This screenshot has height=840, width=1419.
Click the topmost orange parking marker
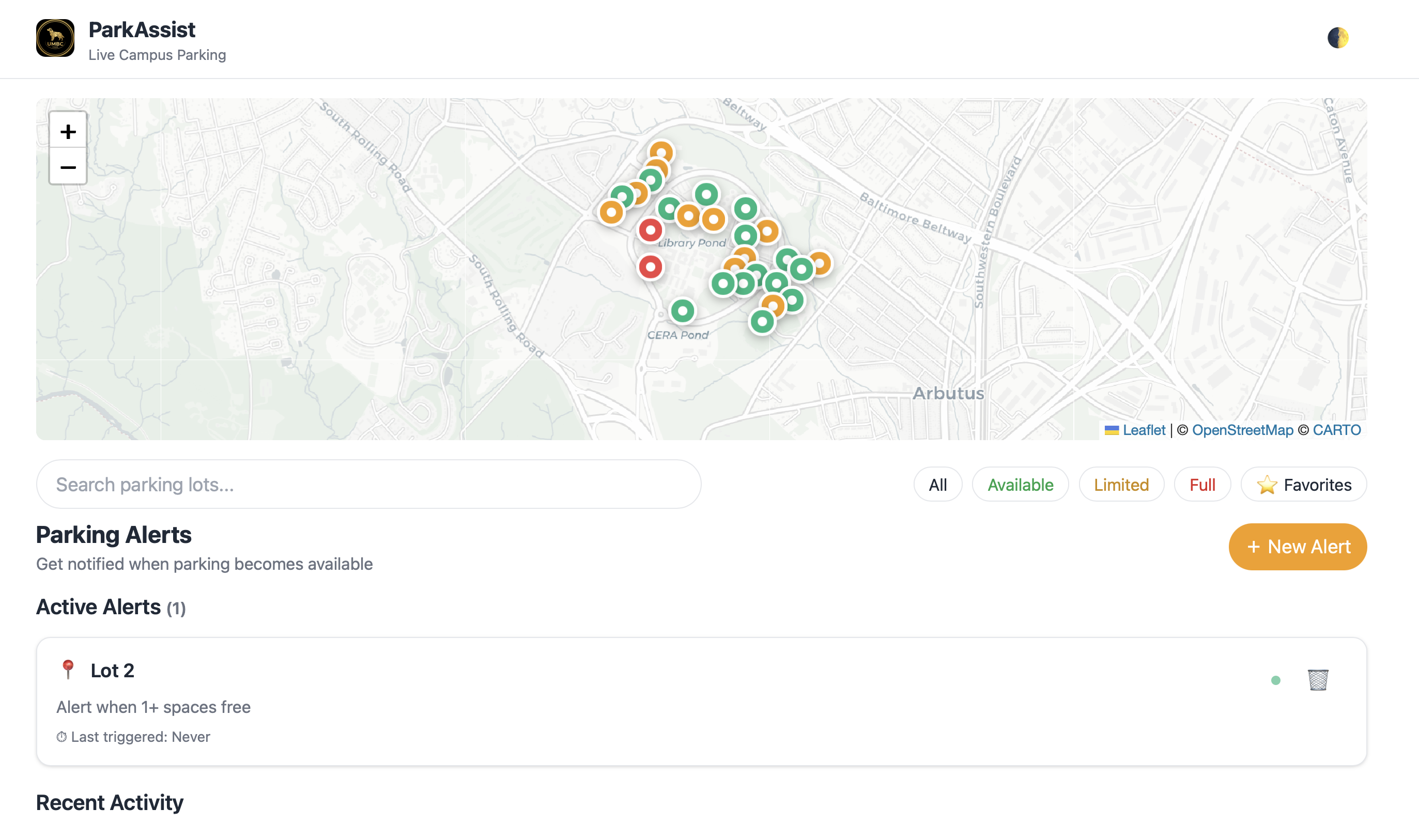click(x=660, y=152)
